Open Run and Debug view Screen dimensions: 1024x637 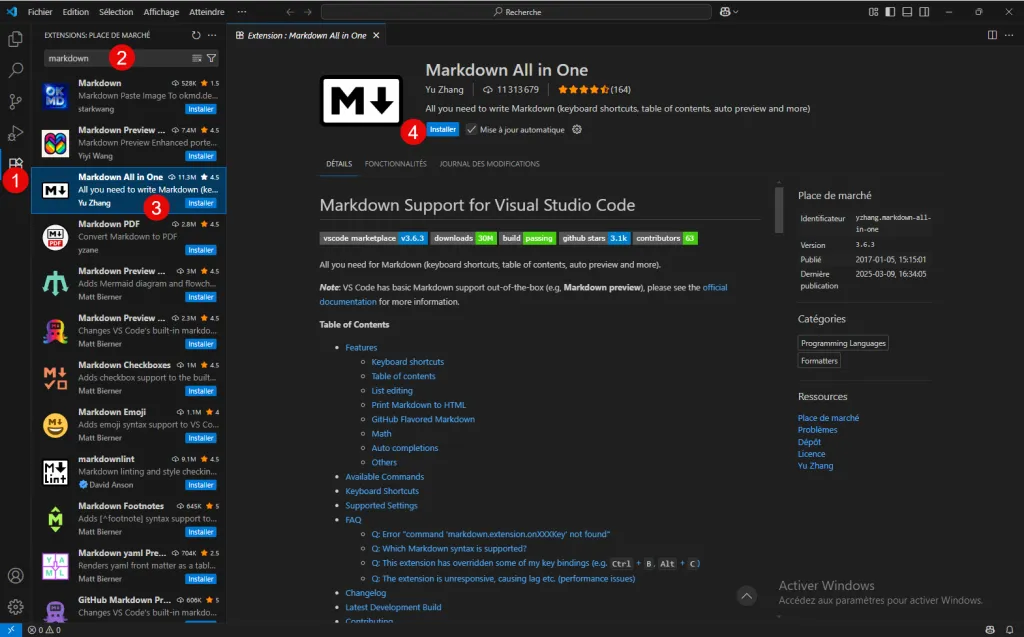[16, 133]
